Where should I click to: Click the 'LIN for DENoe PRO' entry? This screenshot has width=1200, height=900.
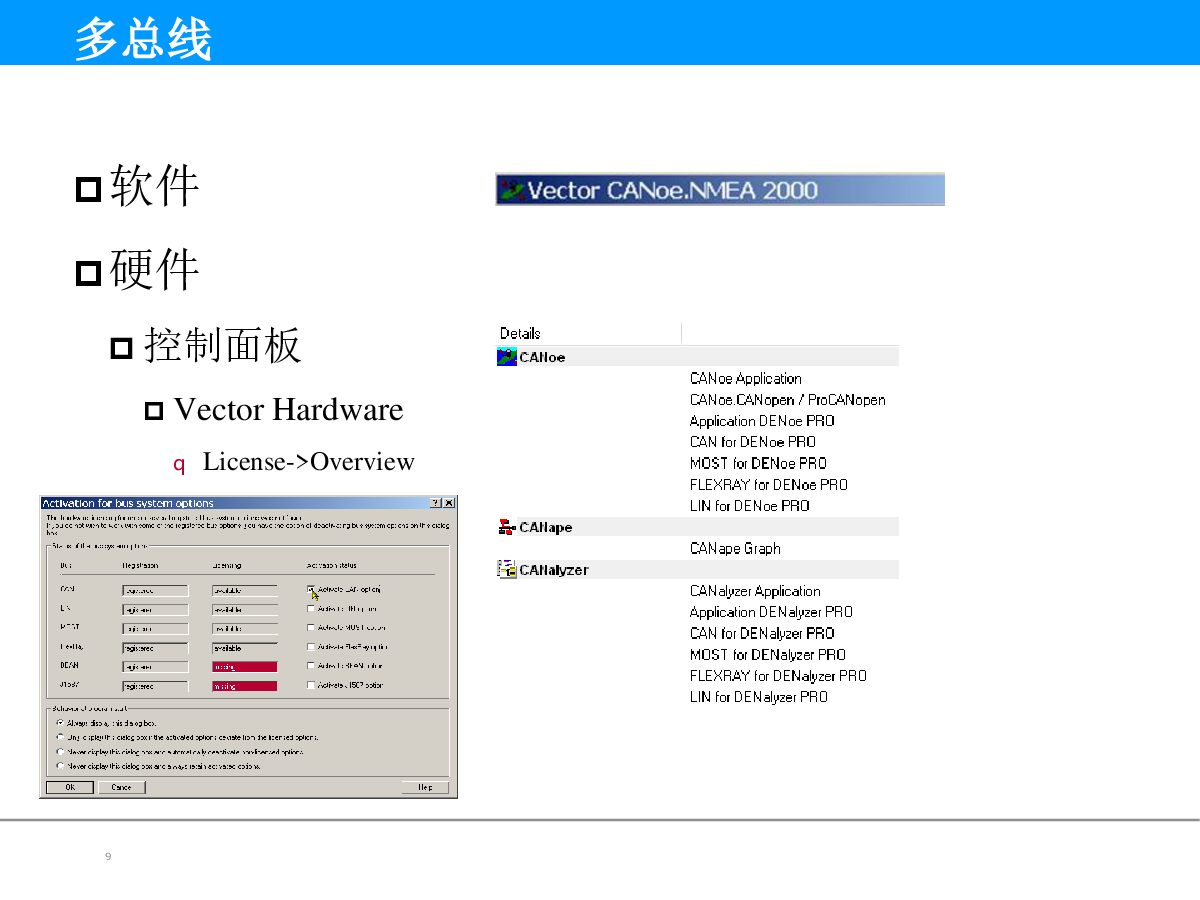pyautogui.click(x=750, y=505)
